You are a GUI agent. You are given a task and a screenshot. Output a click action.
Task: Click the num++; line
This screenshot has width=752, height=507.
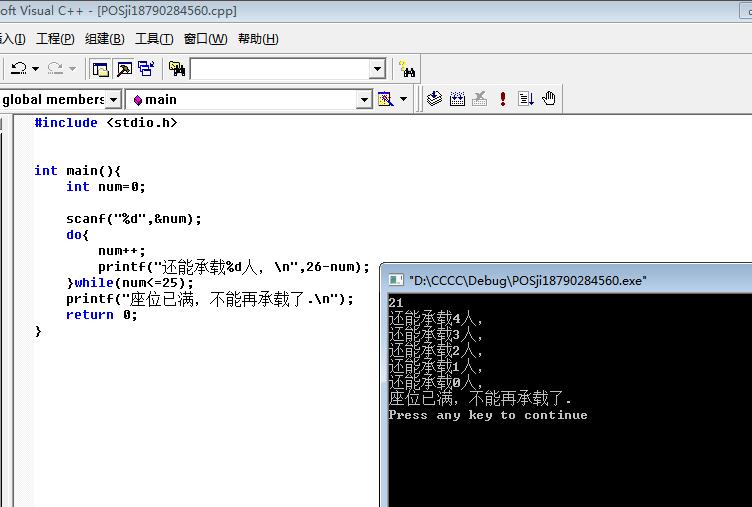[122, 251]
